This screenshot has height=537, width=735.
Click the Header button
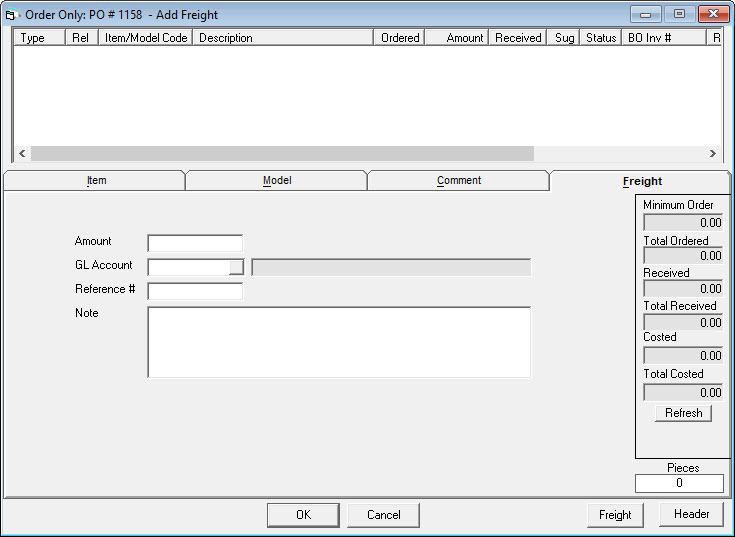coord(691,514)
